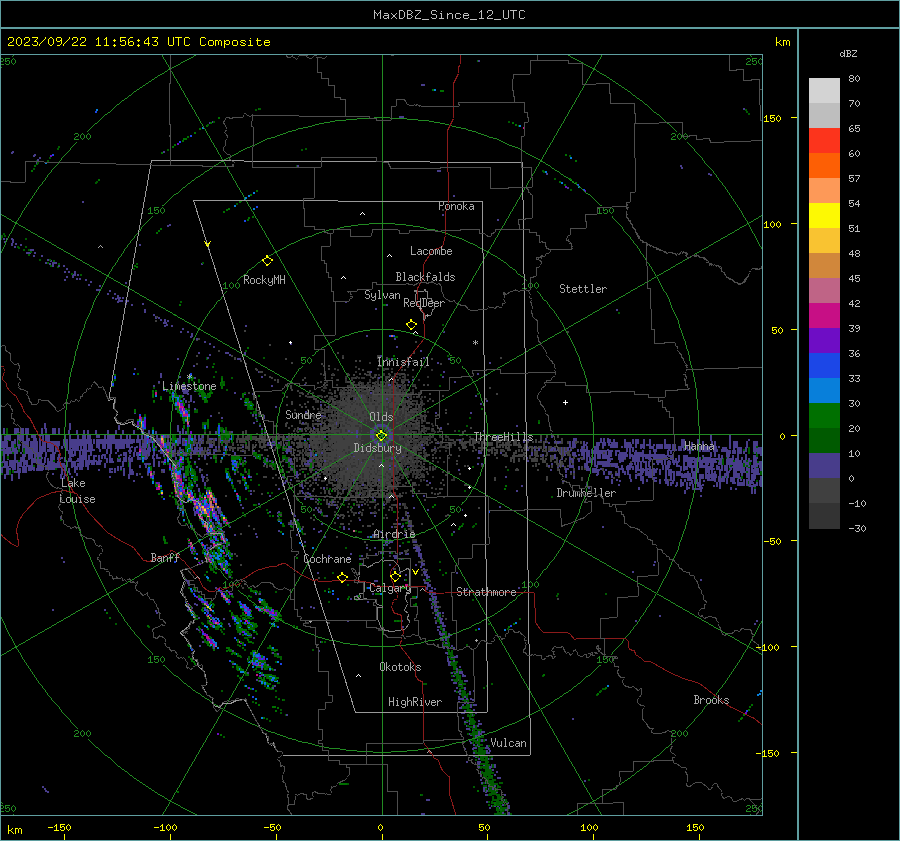Click the white asterisk marker east of Innisfail
The width and height of the screenshot is (900, 841).
tap(475, 343)
